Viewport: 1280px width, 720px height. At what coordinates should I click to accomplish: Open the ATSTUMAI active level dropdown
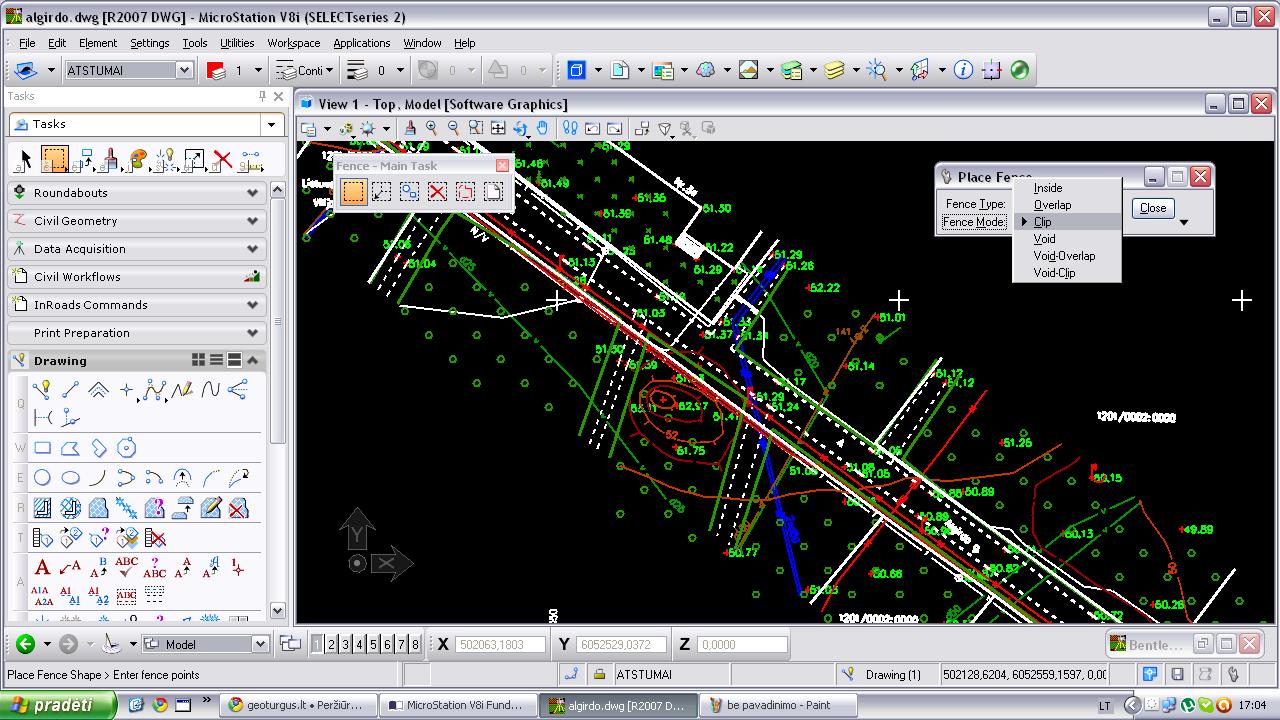[184, 70]
